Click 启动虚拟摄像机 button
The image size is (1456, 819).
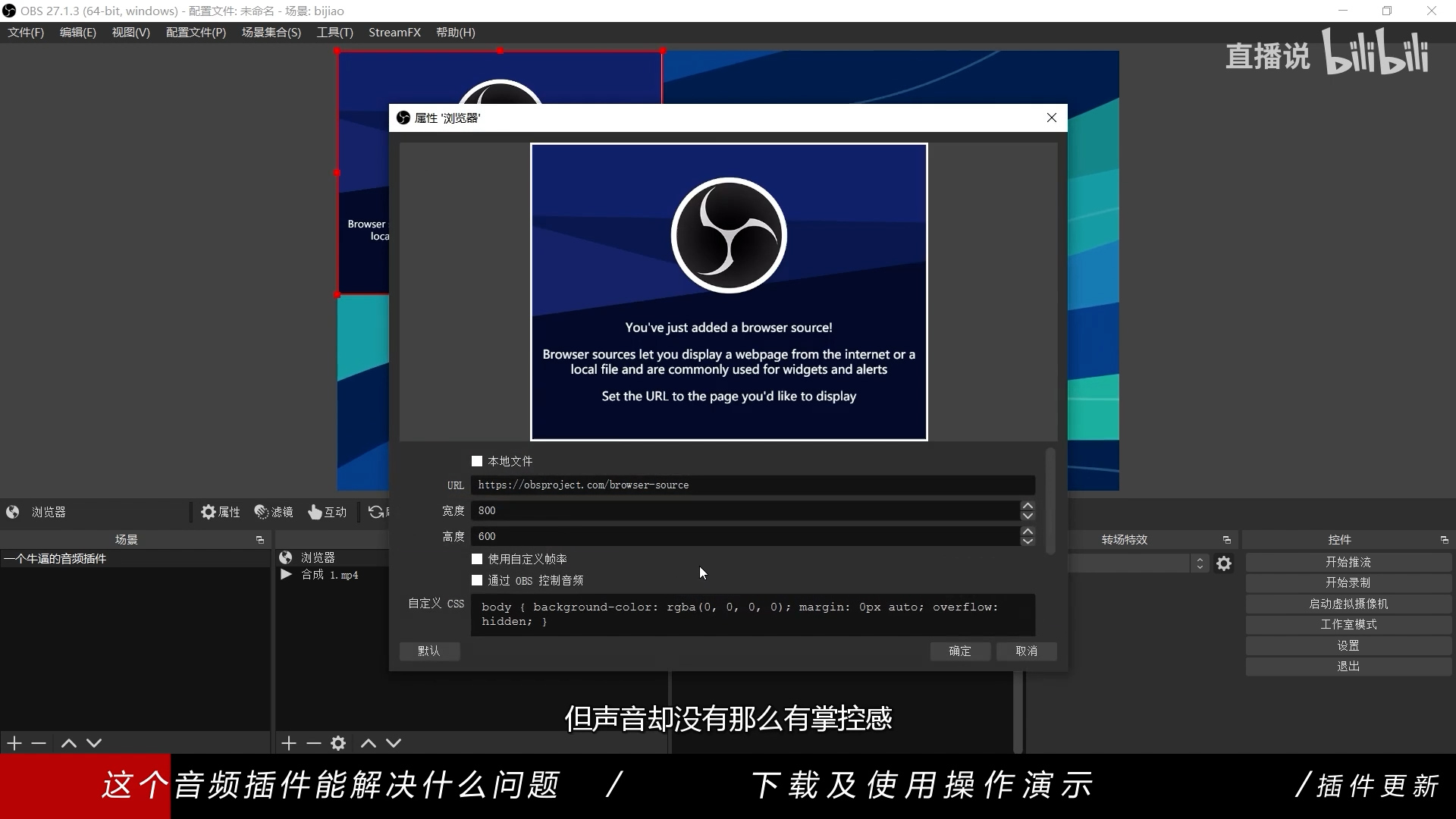coord(1348,604)
